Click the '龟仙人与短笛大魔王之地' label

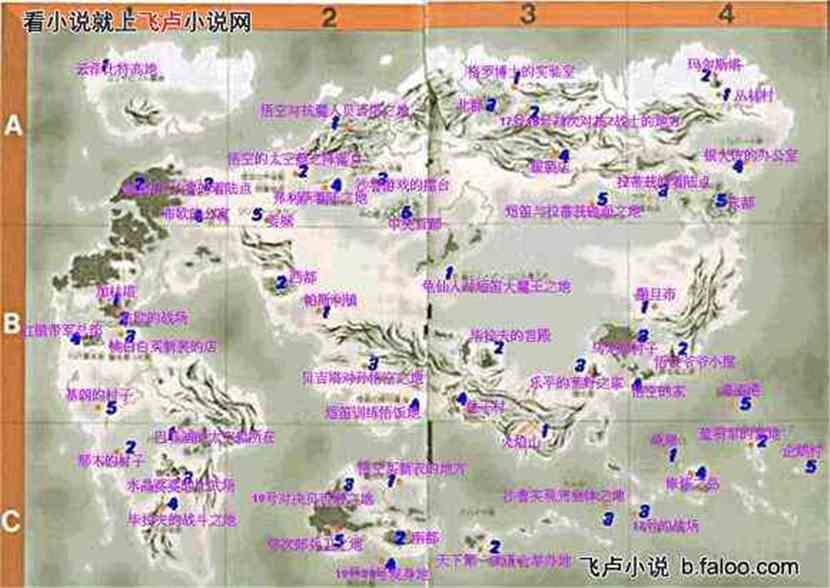point(497,287)
